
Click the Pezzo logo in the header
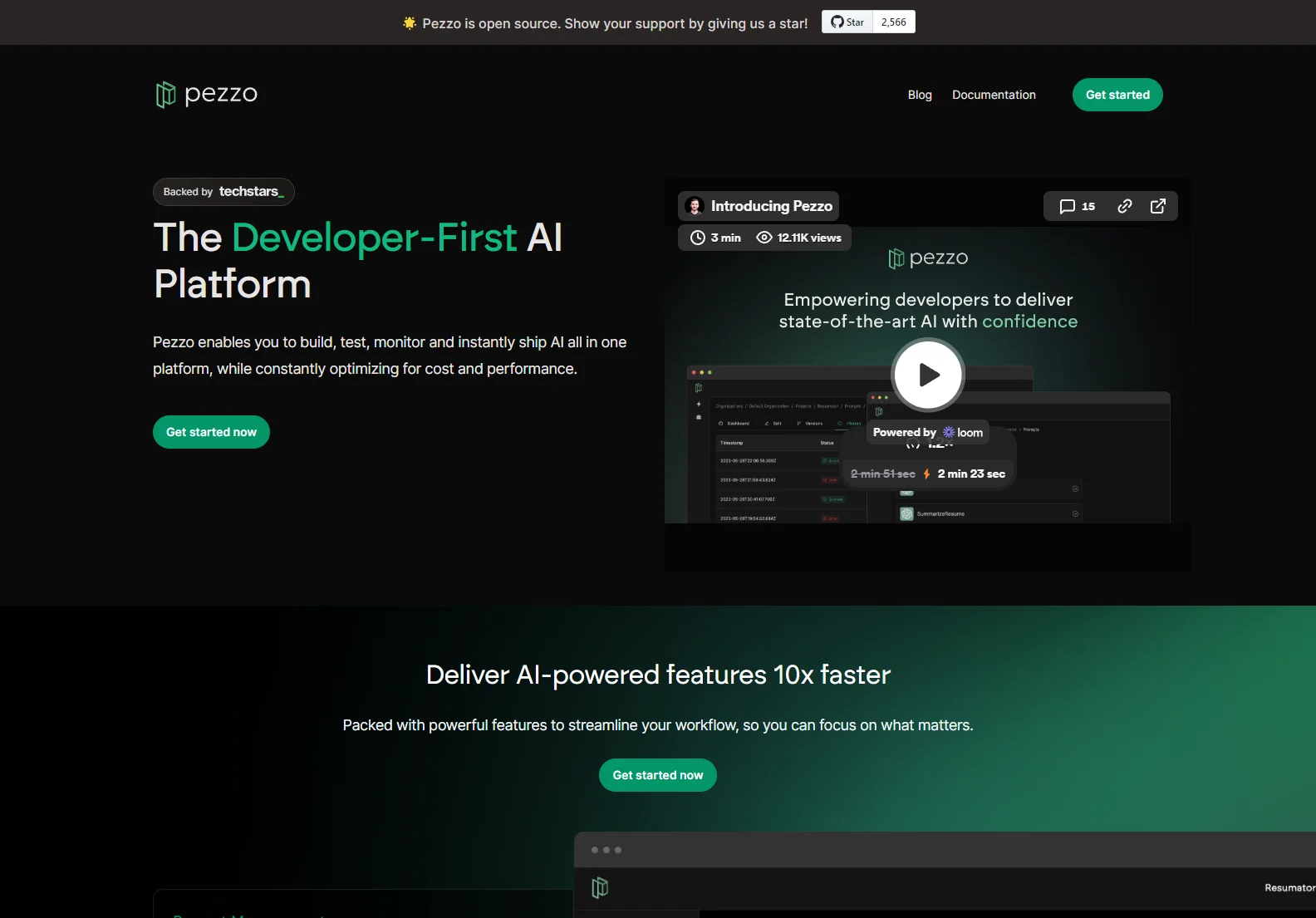point(206,95)
